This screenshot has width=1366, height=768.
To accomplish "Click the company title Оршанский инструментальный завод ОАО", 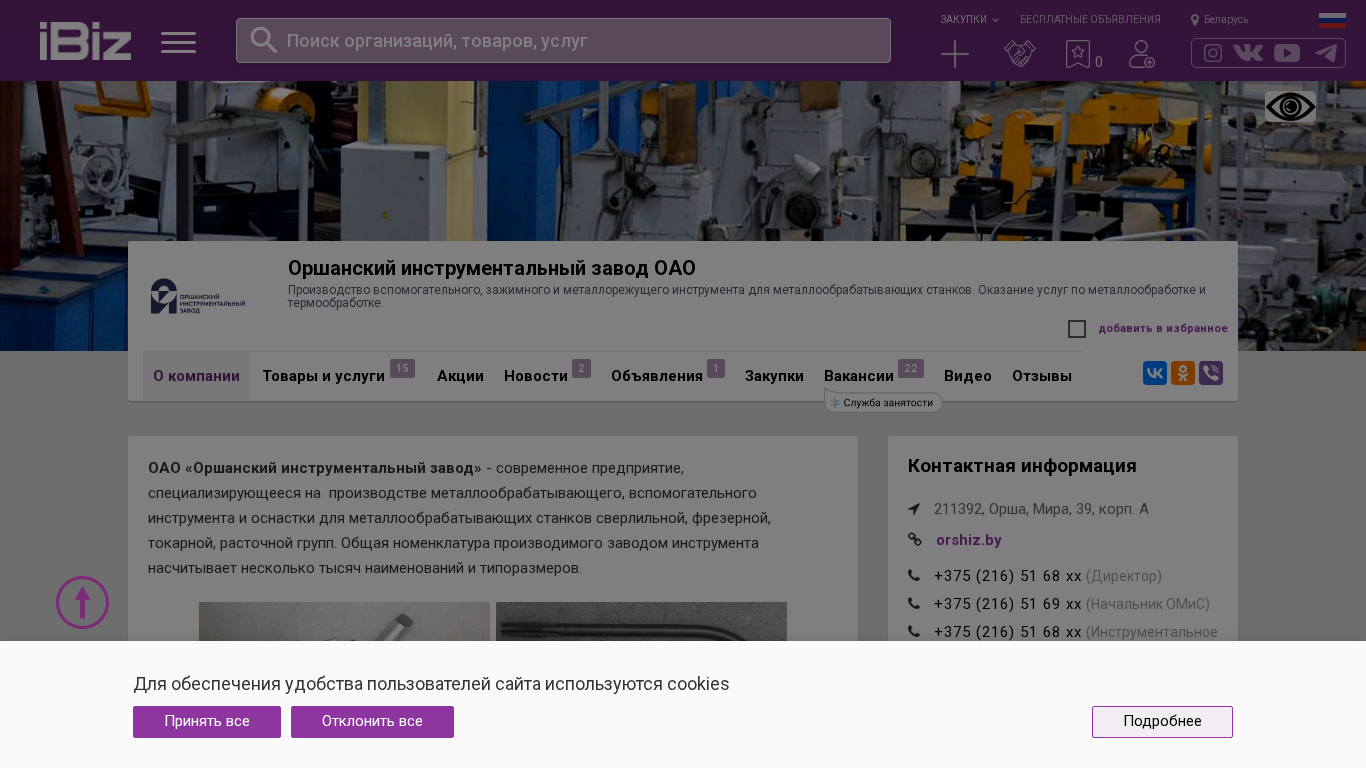I will coord(492,268).
